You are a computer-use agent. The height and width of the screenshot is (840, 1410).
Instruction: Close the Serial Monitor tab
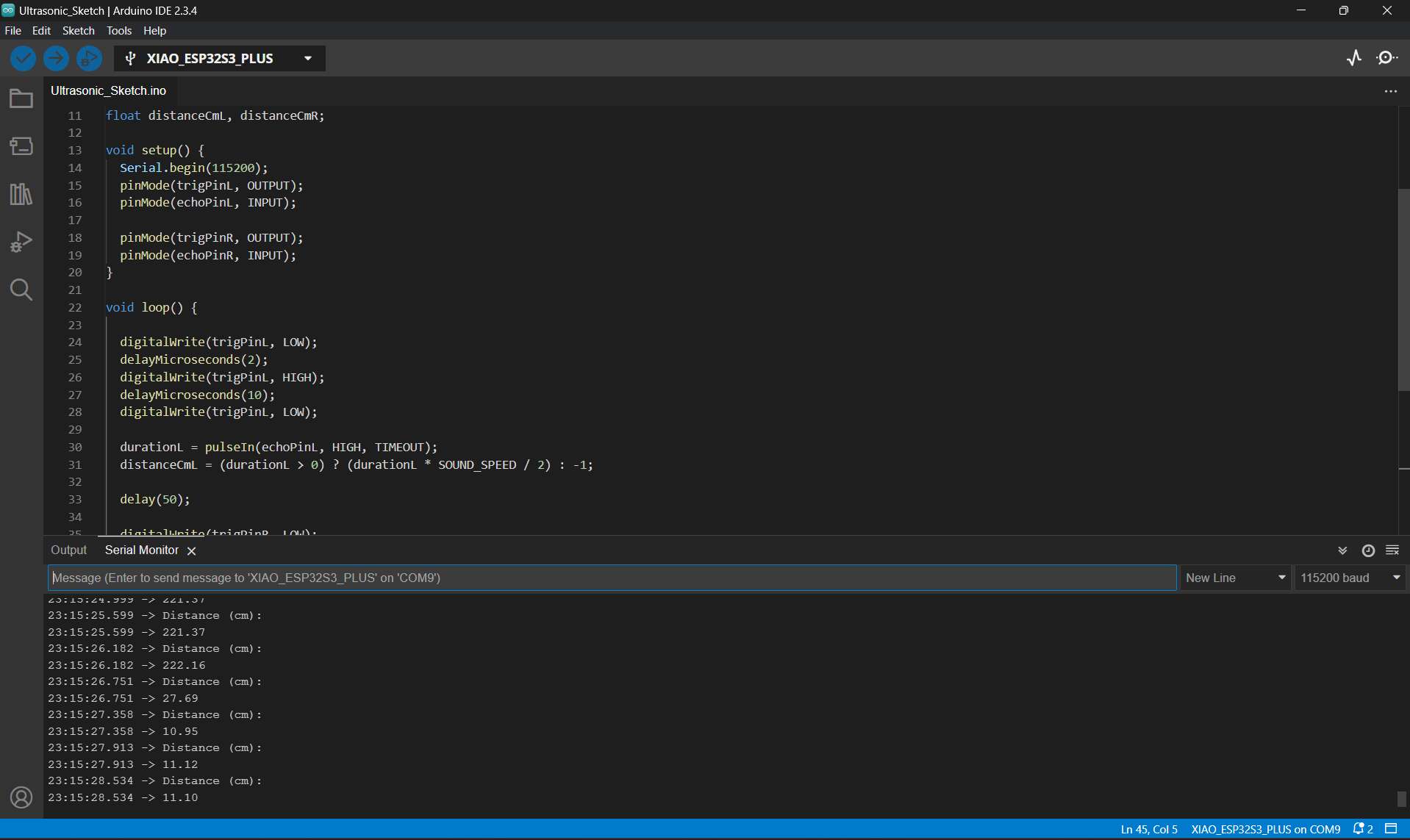point(191,550)
